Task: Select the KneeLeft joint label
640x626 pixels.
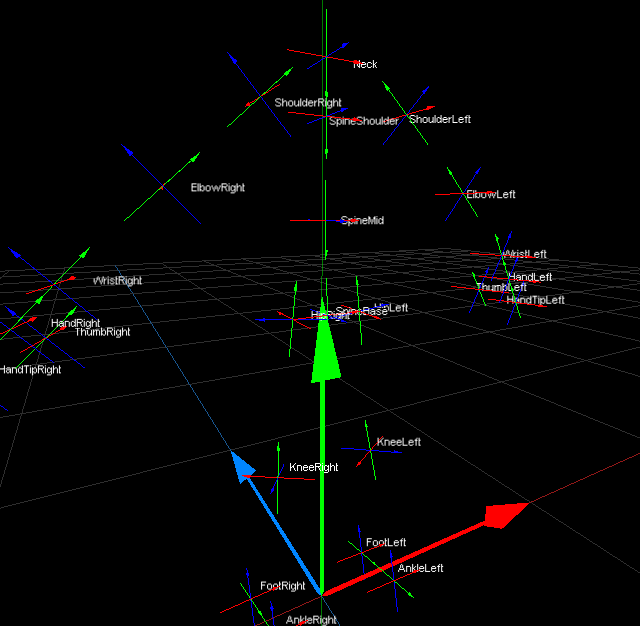Action: [x=398, y=442]
